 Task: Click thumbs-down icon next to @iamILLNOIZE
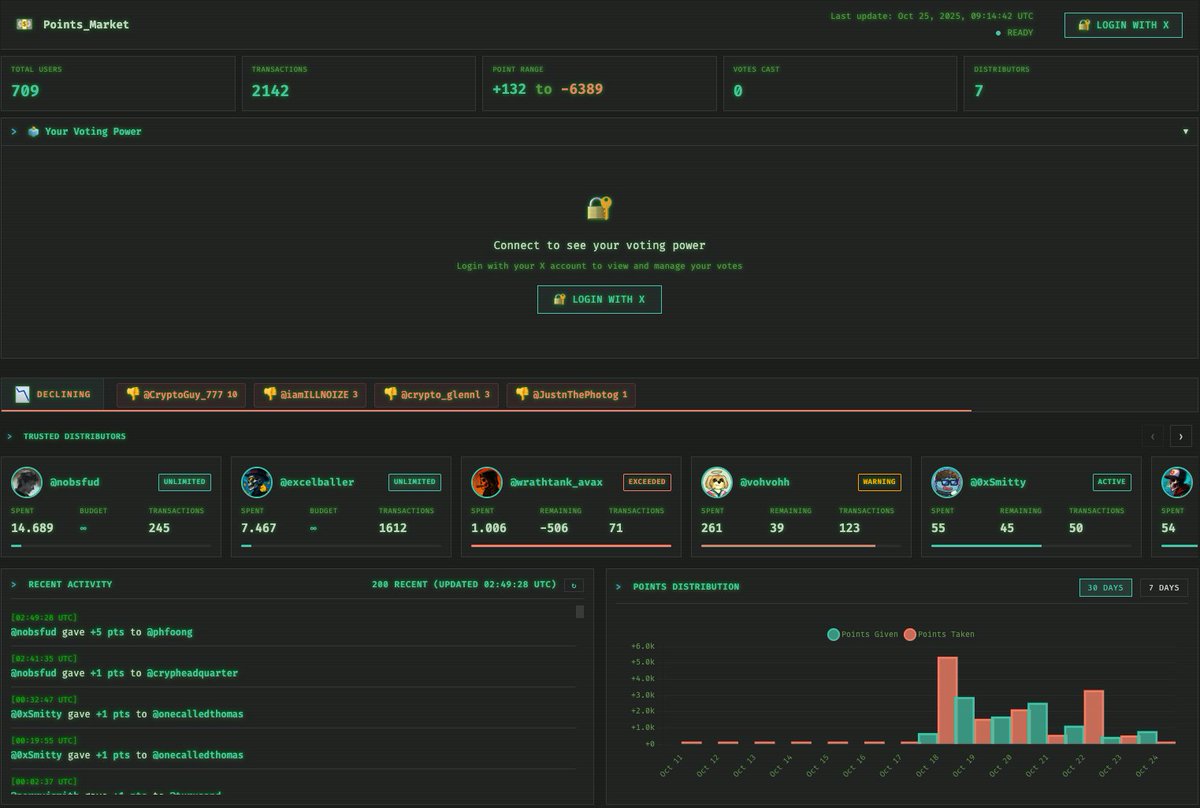coord(270,394)
